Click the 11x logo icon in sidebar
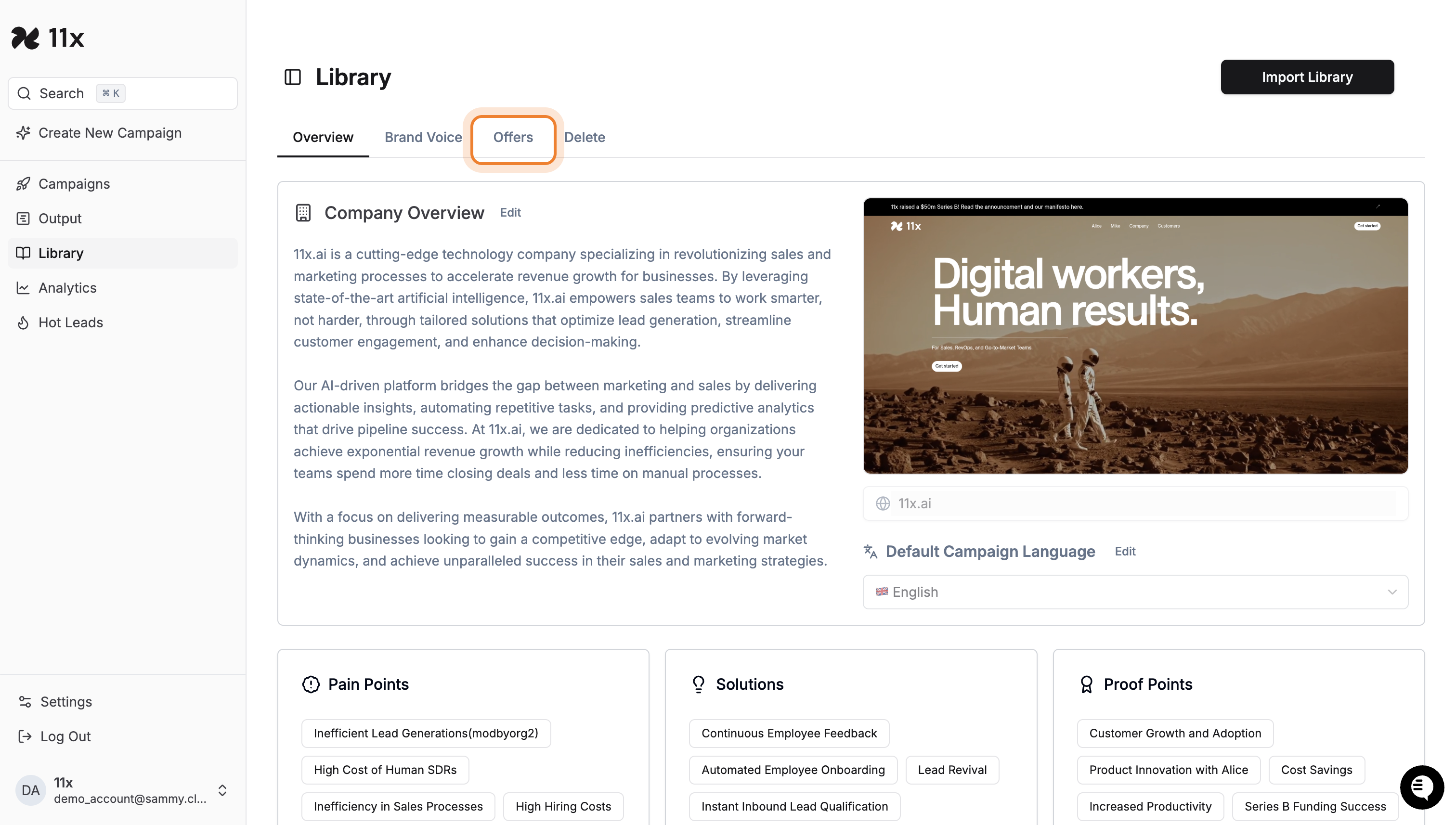Screen dimensions: 1456x825 (x=26, y=38)
